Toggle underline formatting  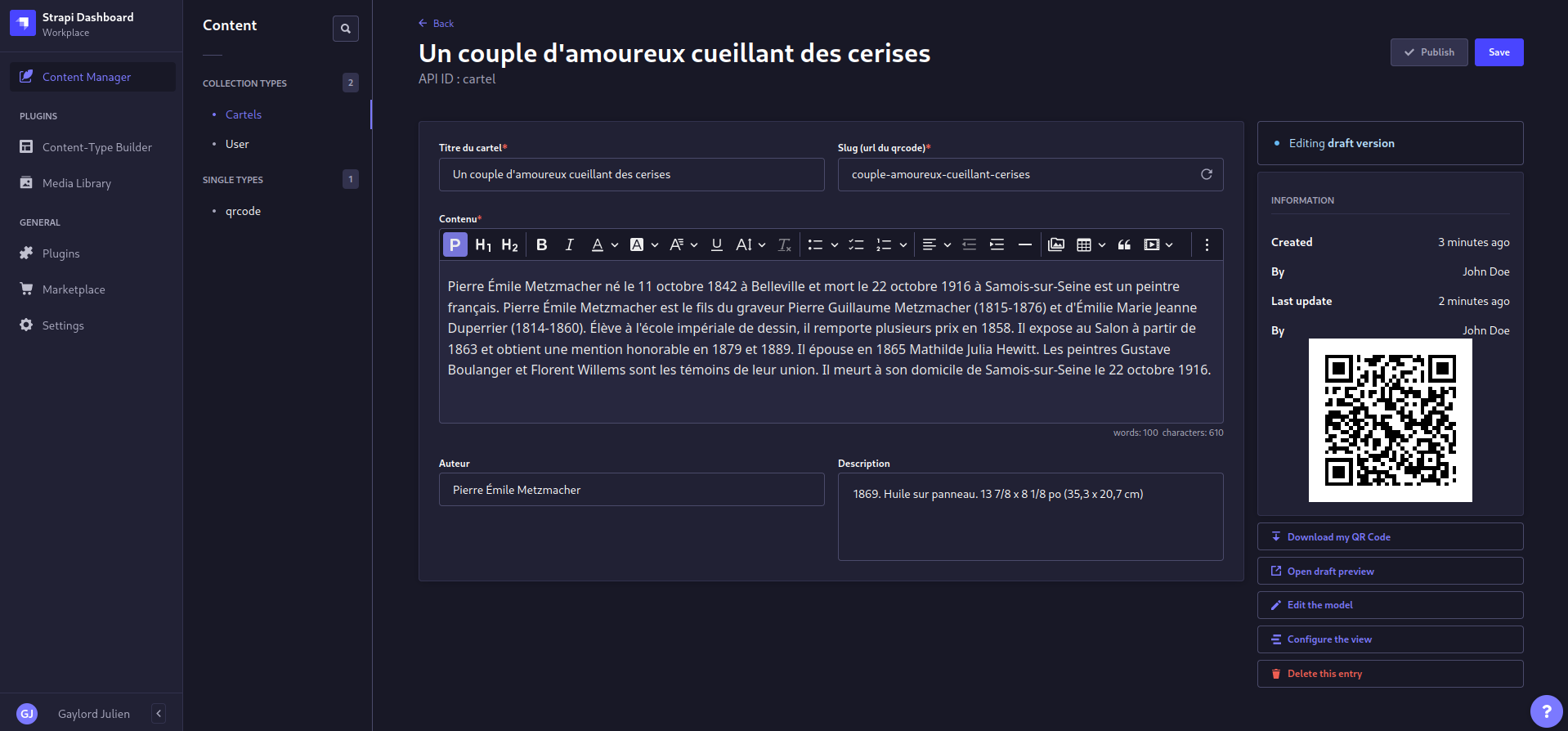click(x=717, y=244)
